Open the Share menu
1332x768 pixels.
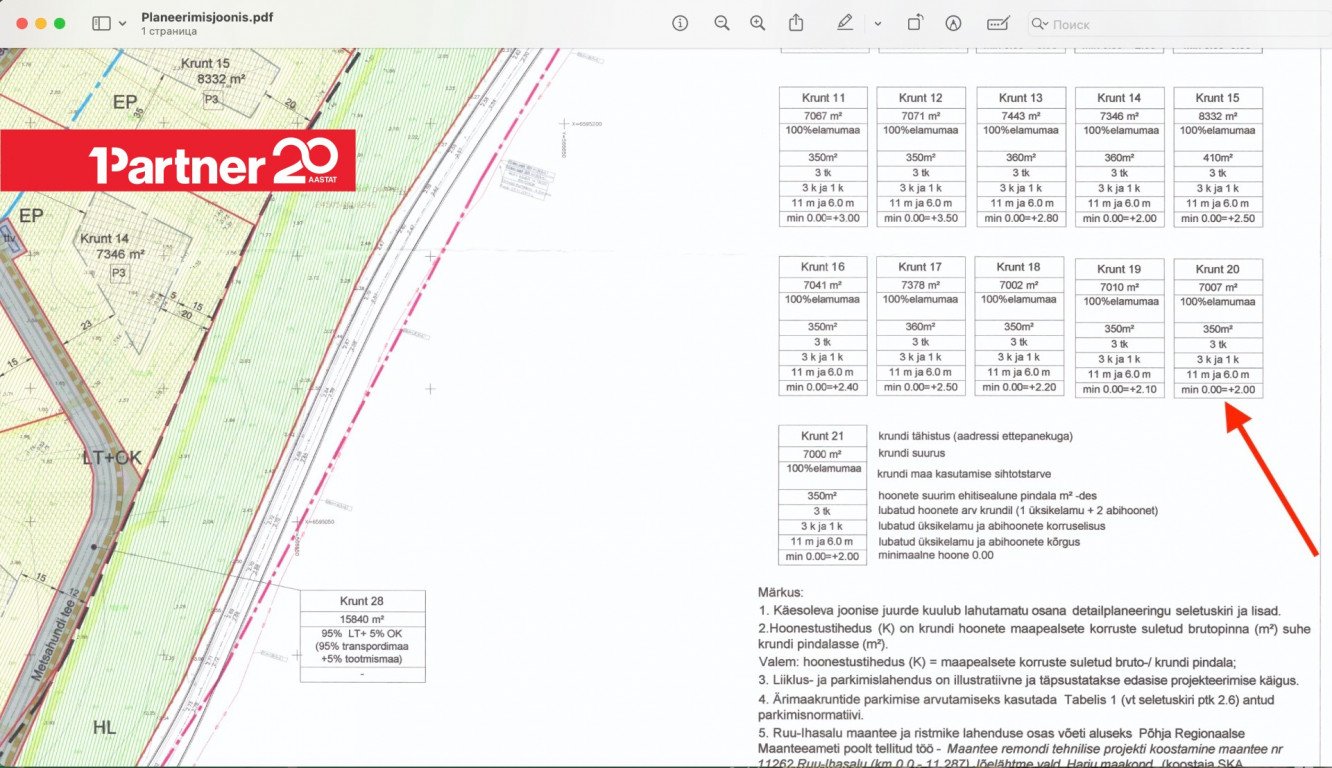click(796, 23)
